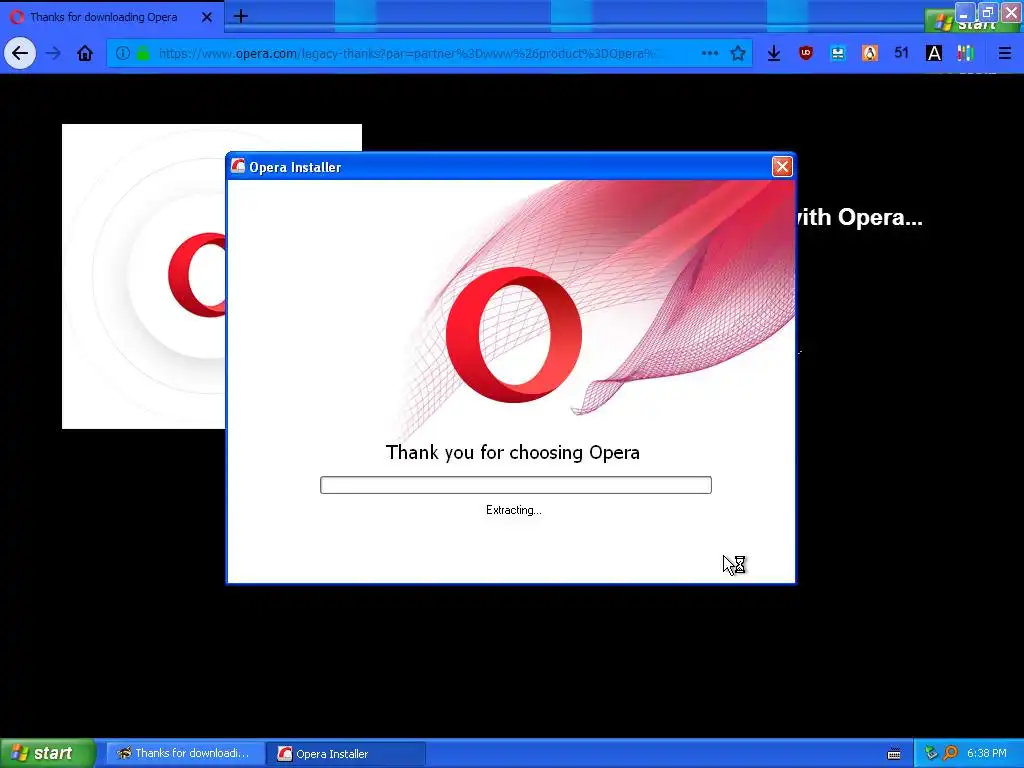The image size is (1024, 768).
Task: Open the browser home page icon
Action: [85, 53]
